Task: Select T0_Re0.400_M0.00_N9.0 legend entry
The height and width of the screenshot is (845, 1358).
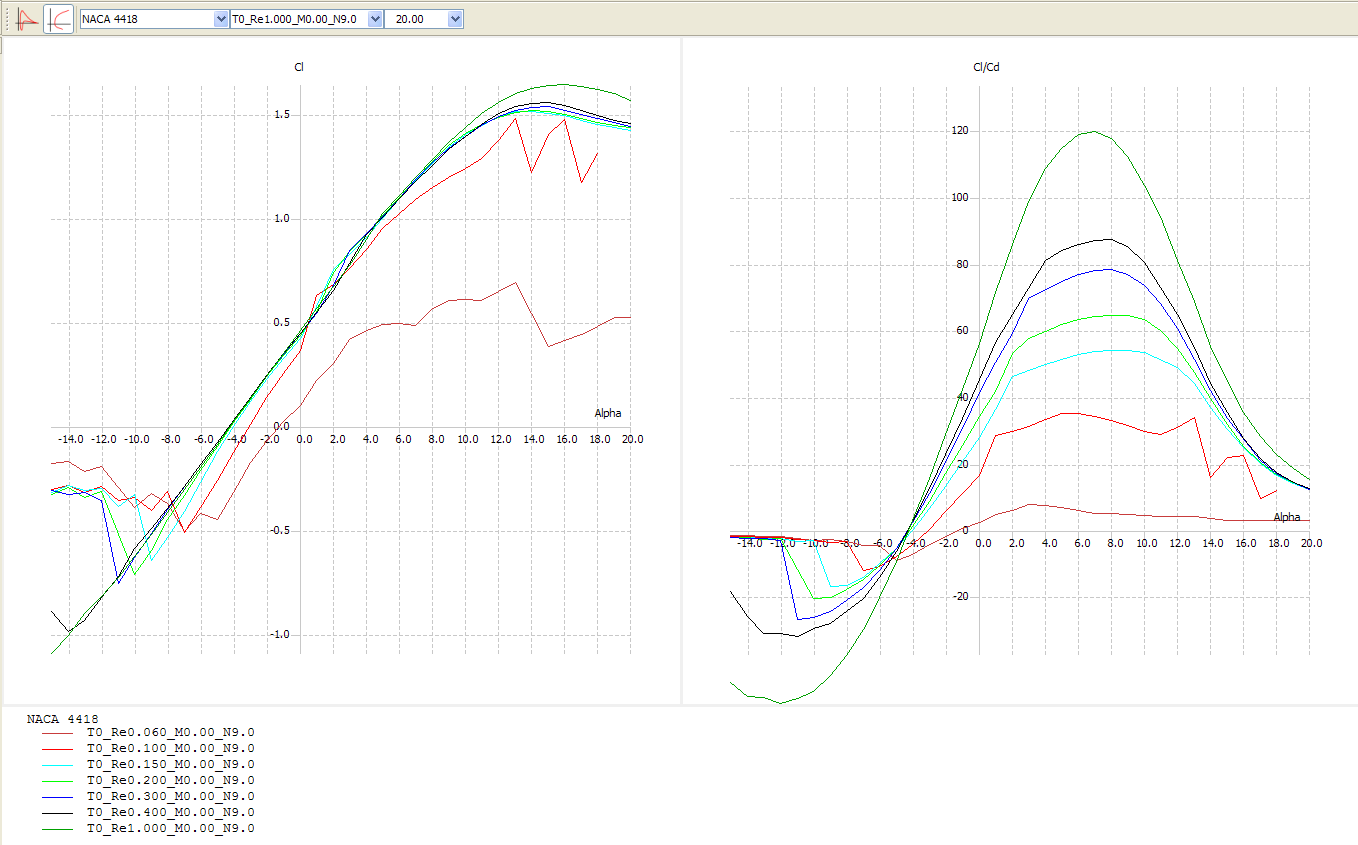Action: coord(170,812)
